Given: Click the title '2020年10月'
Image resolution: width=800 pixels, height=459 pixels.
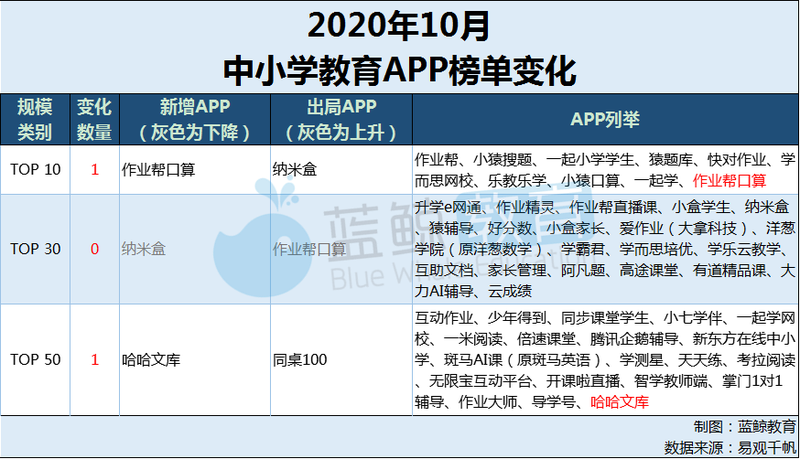Looking at the screenshot, I should [x=399, y=27].
